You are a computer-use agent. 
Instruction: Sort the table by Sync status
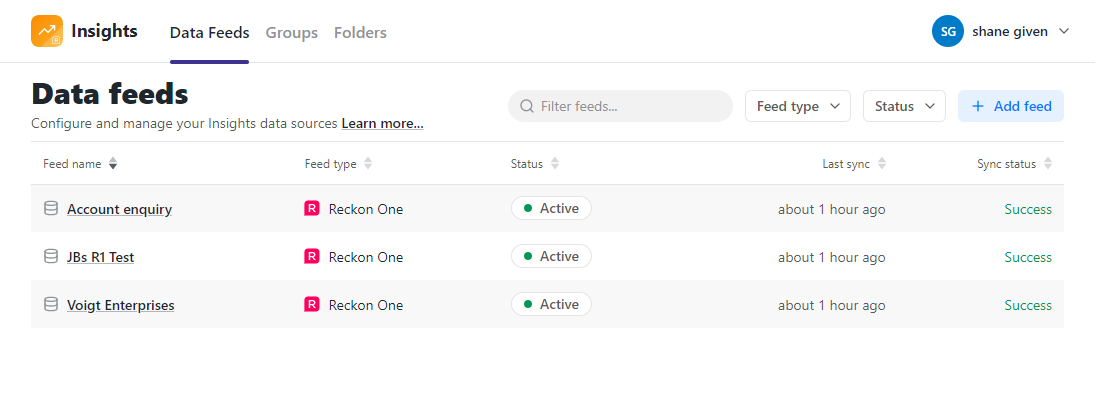[1048, 163]
